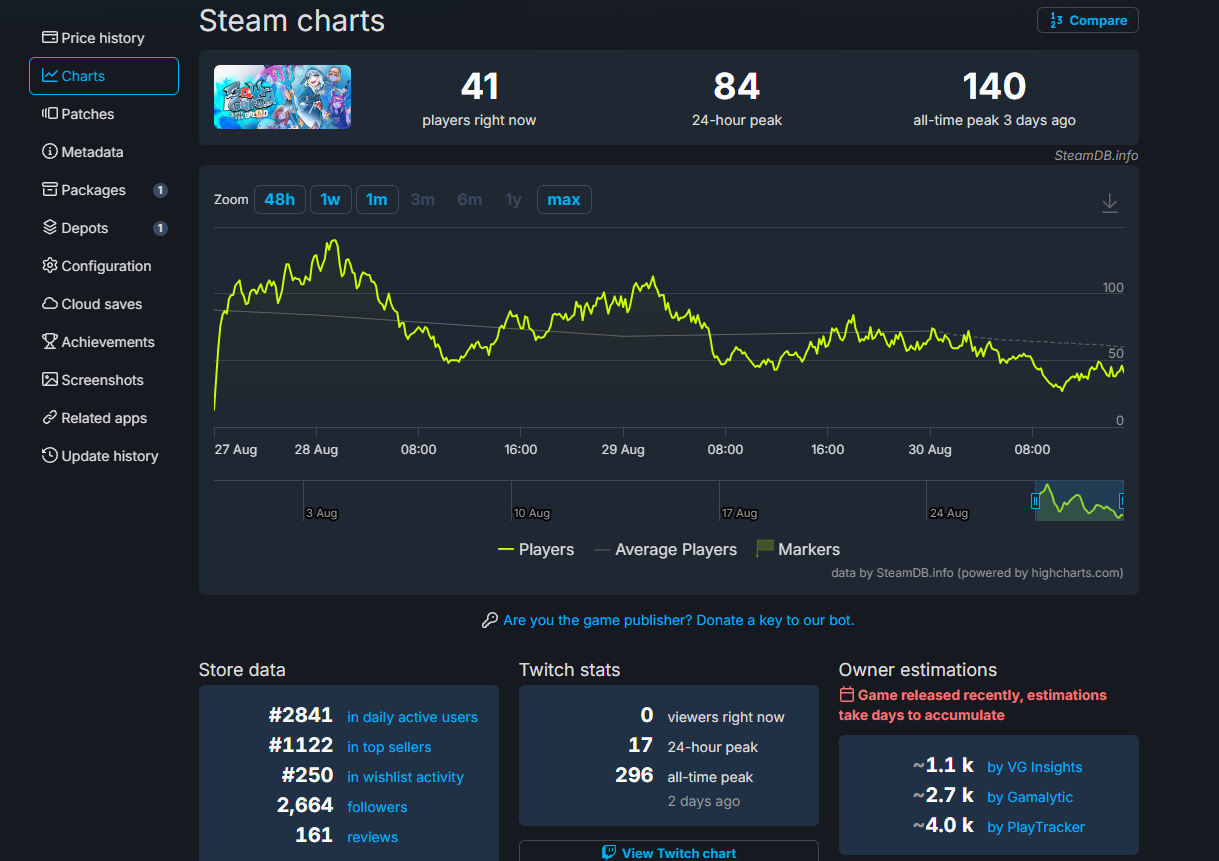The height and width of the screenshot is (861, 1219).
Task: Set chart zoom to 1y
Action: 513,200
